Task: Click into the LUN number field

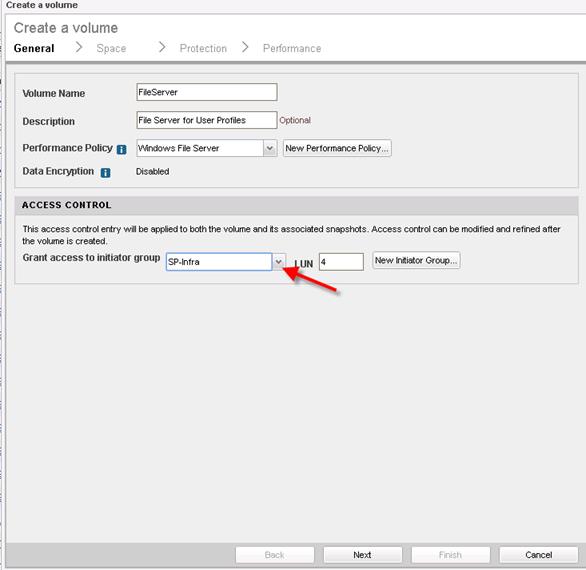Action: 341,262
